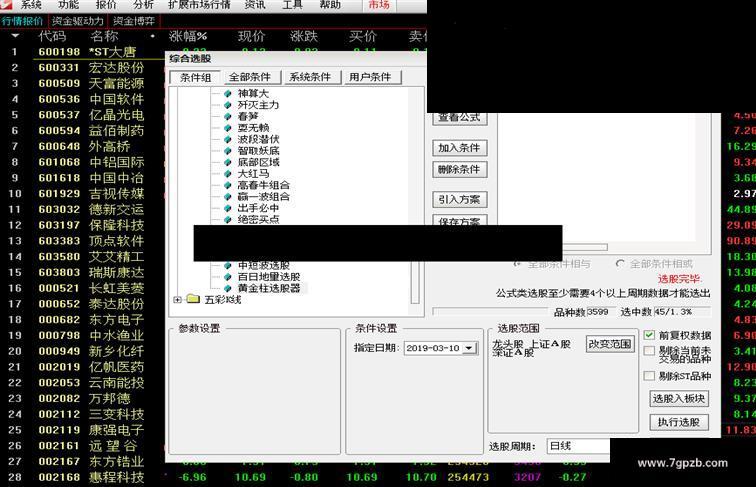
Task: Click the red 市场 menu tab
Action: (379, 5)
